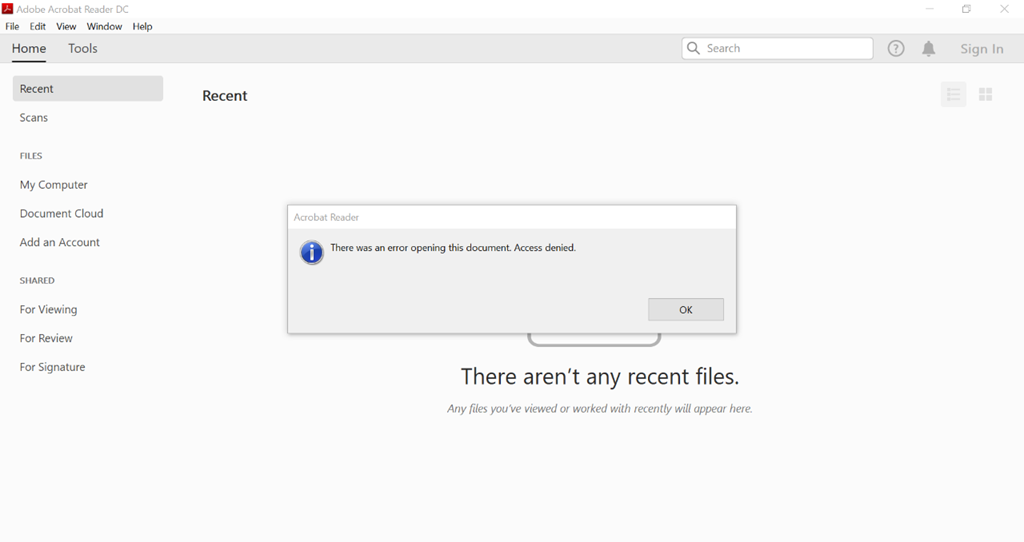Viewport: 1024px width, 542px height.
Task: Click the help question mark icon
Action: click(x=896, y=48)
